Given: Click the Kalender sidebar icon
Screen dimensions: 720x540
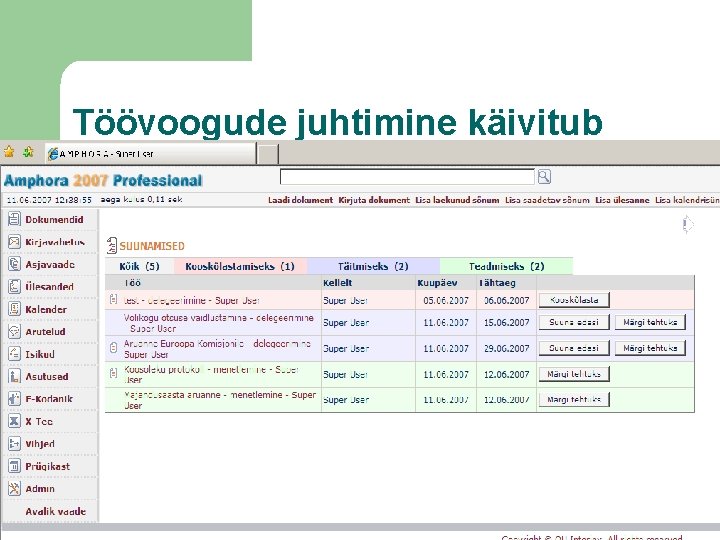Looking at the screenshot, I should 14,309.
